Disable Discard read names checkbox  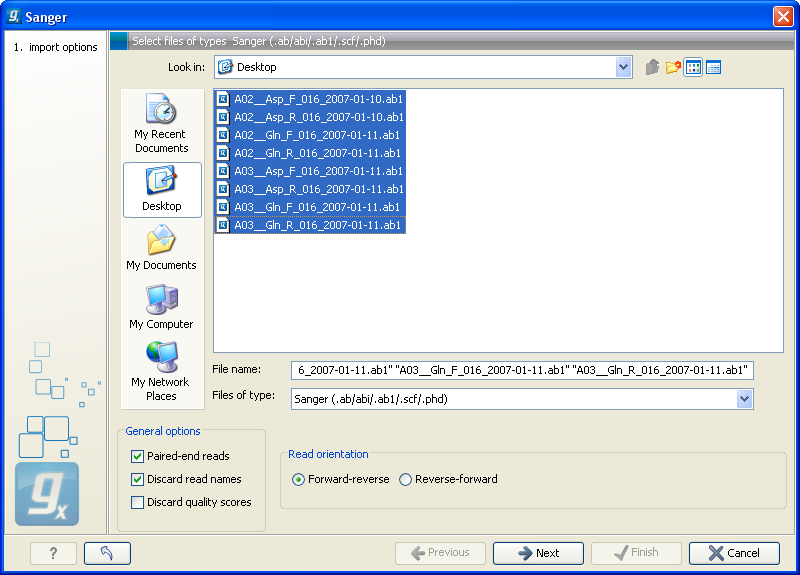[138, 479]
